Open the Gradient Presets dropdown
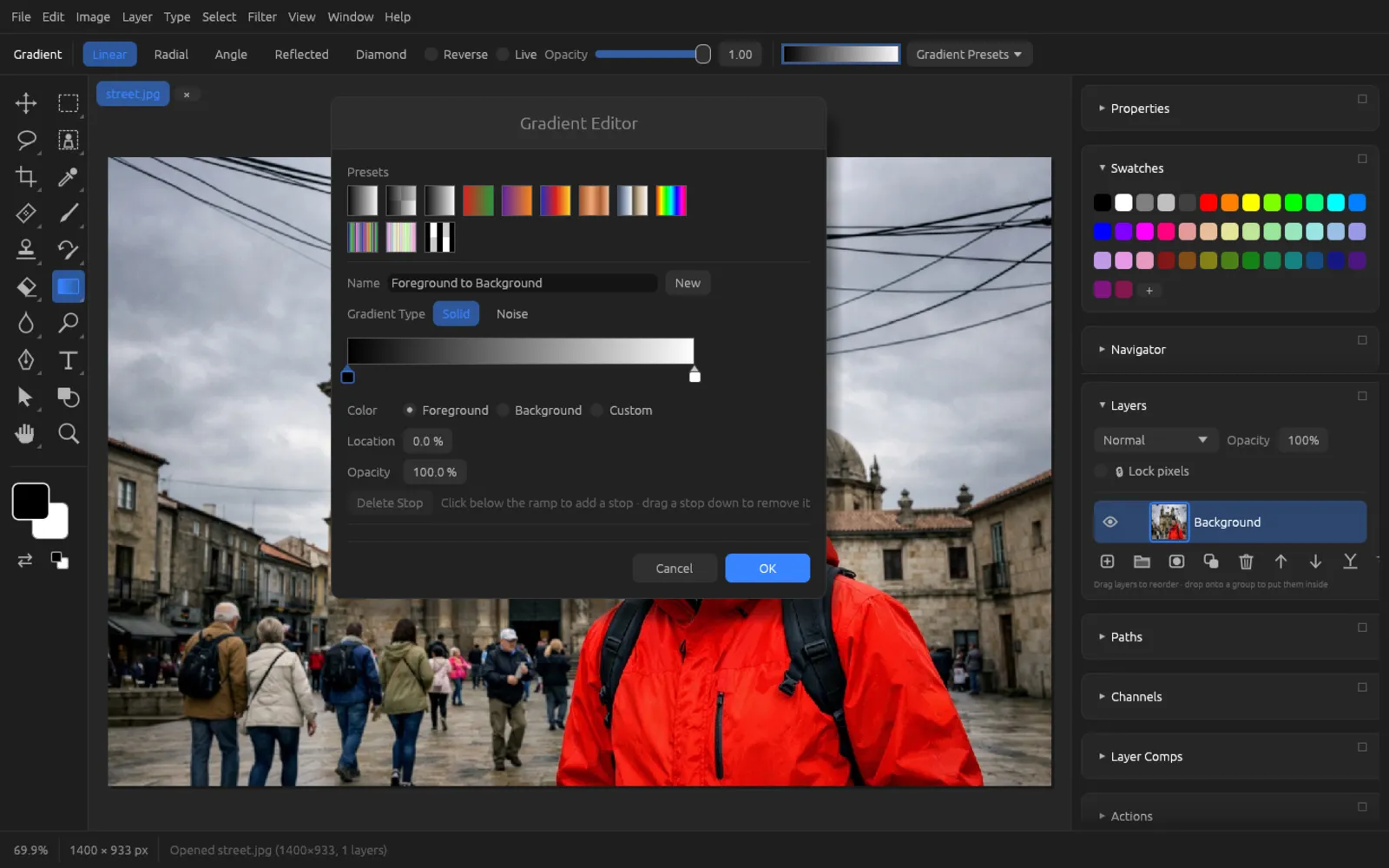This screenshot has height=868, width=1389. pos(969,54)
